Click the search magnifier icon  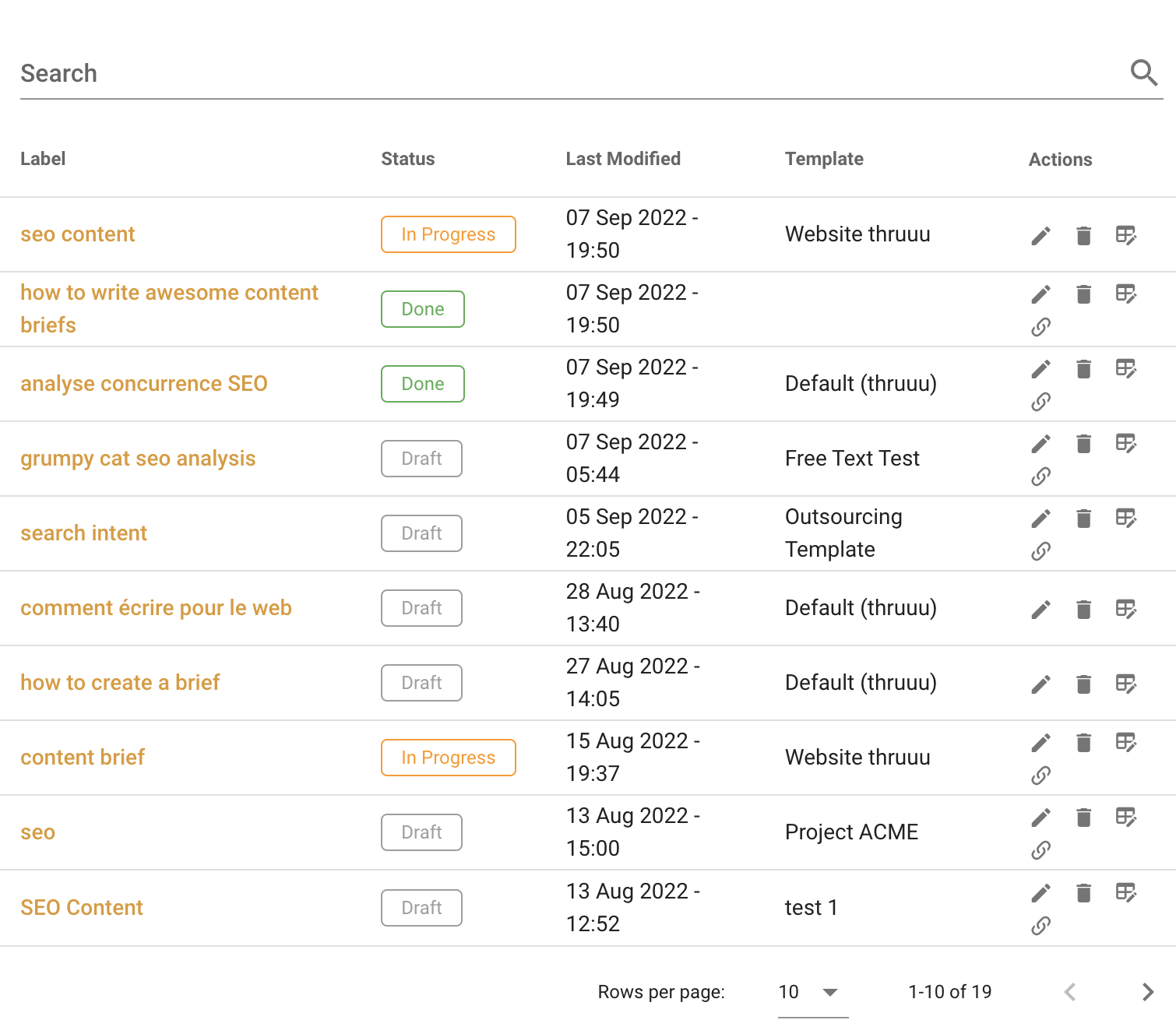1143,72
